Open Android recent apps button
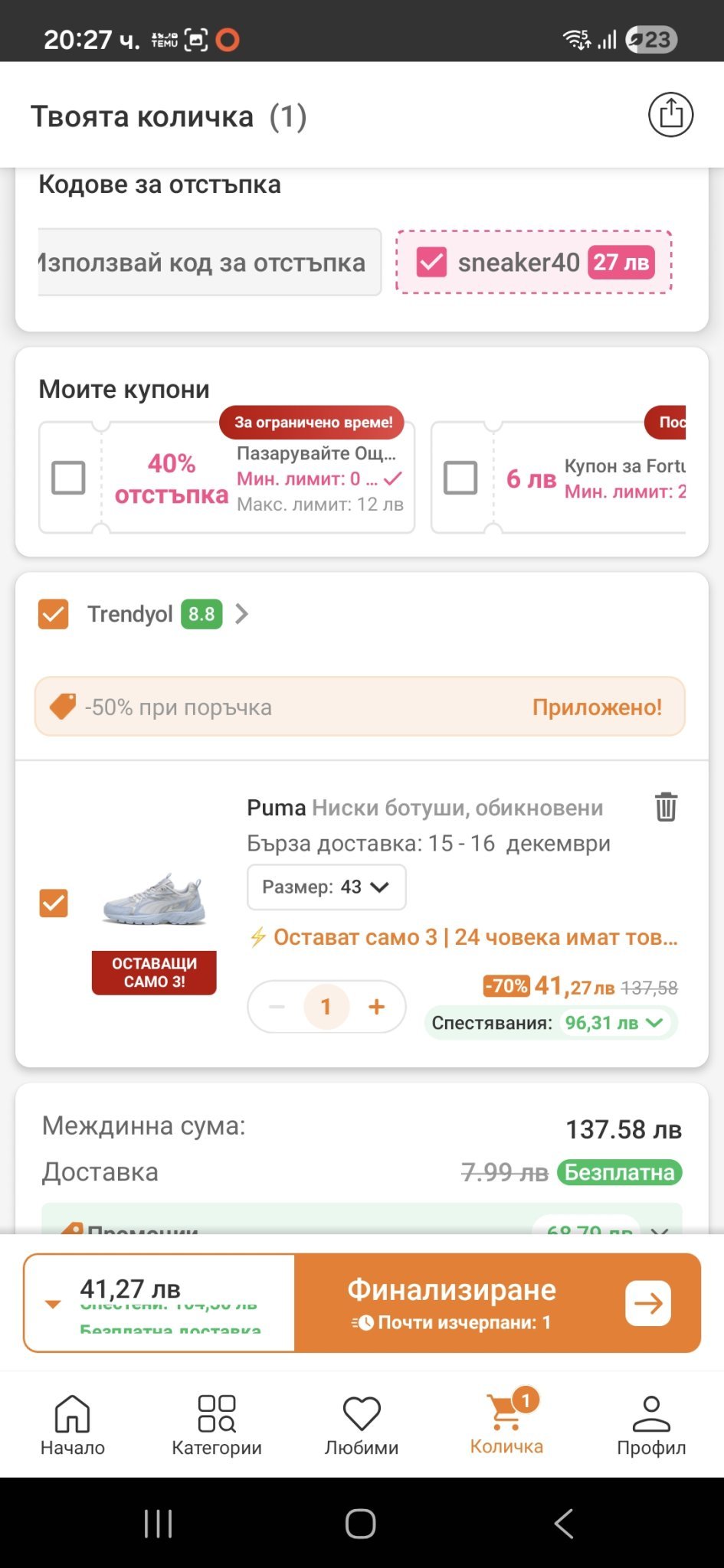The height and width of the screenshot is (1568, 724). pos(159,1524)
